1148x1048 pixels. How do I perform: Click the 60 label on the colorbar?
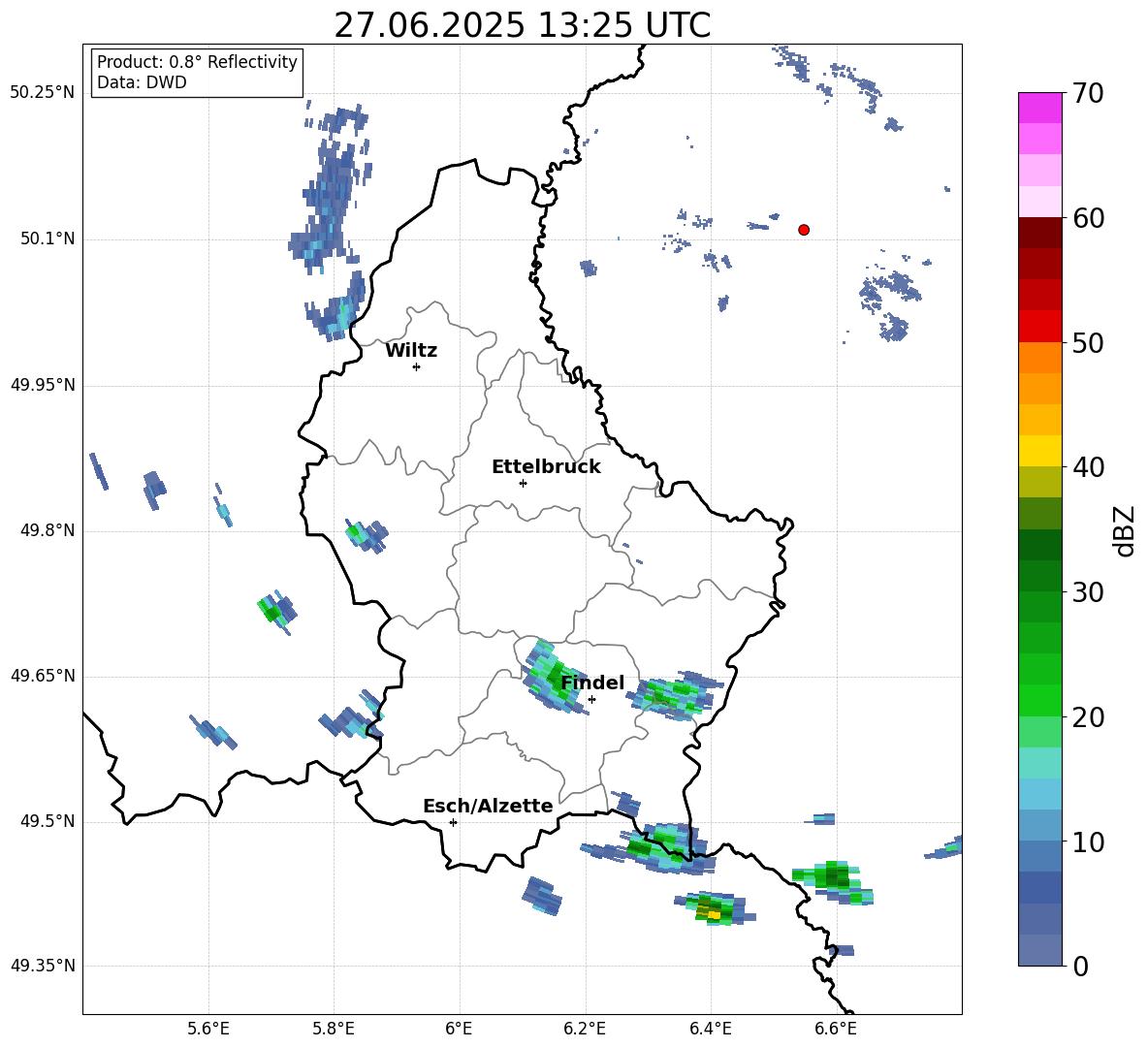pos(1088,218)
